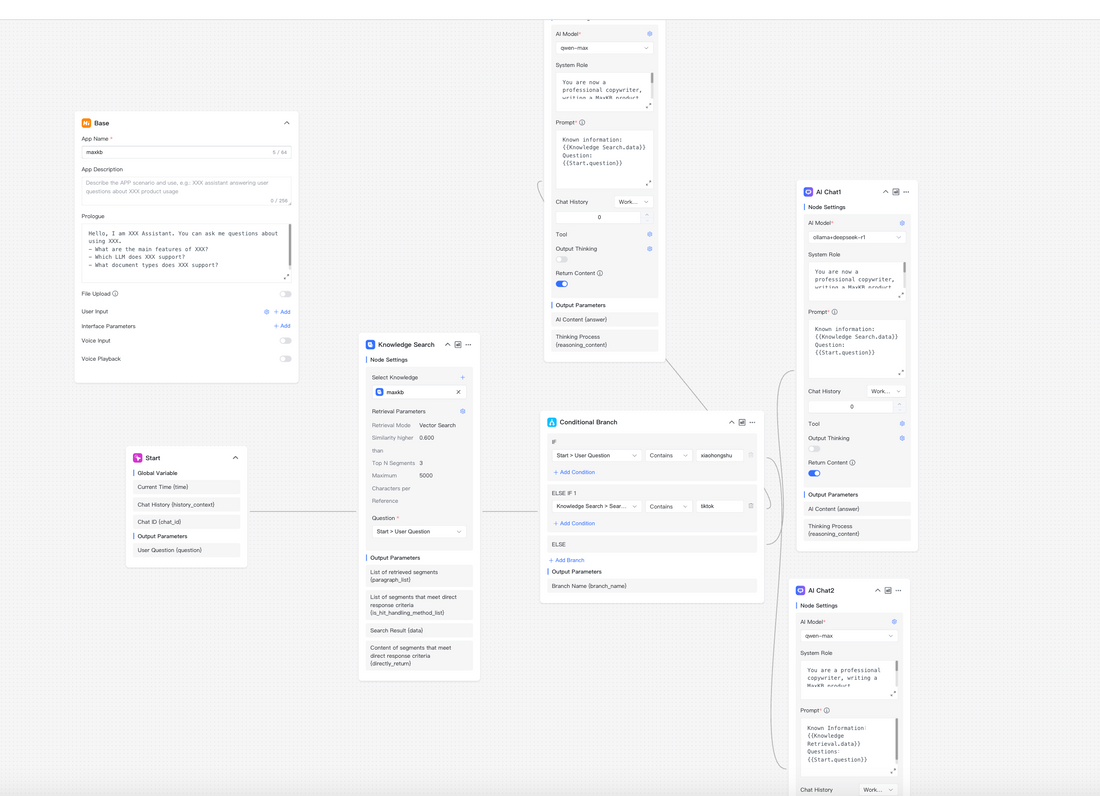Remove maxkb from Select Knowledge
The width and height of the screenshot is (1100, 796).
pos(458,392)
